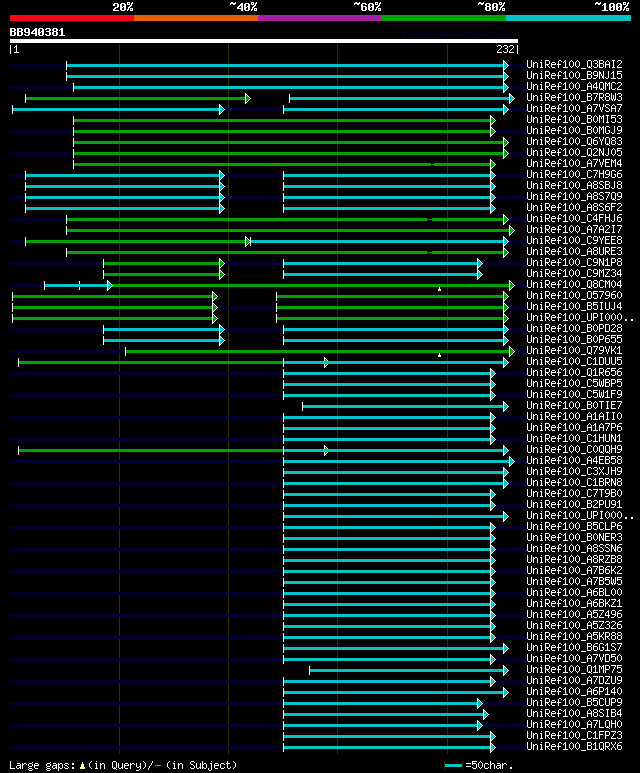Open hit UniRef100_O57960
Image resolution: width=640 pixels, height=773 pixels.
click(574, 295)
